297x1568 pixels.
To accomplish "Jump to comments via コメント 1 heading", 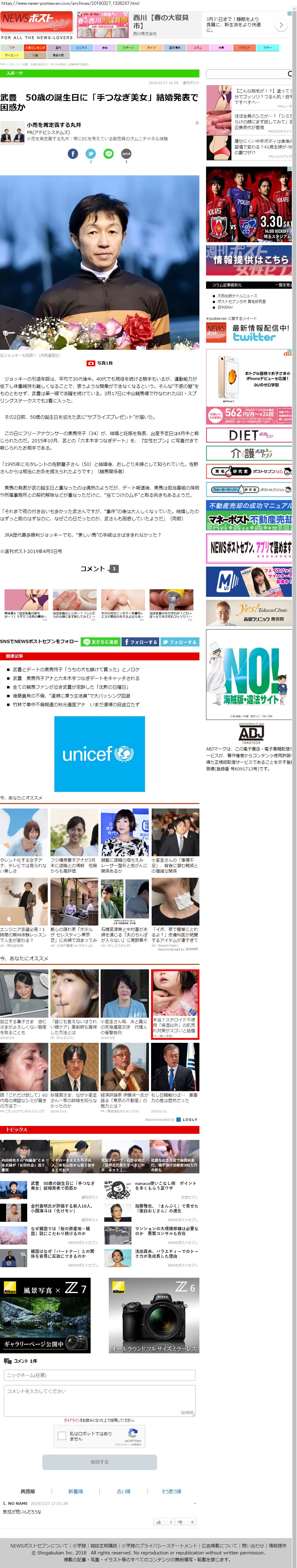I will (99, 568).
